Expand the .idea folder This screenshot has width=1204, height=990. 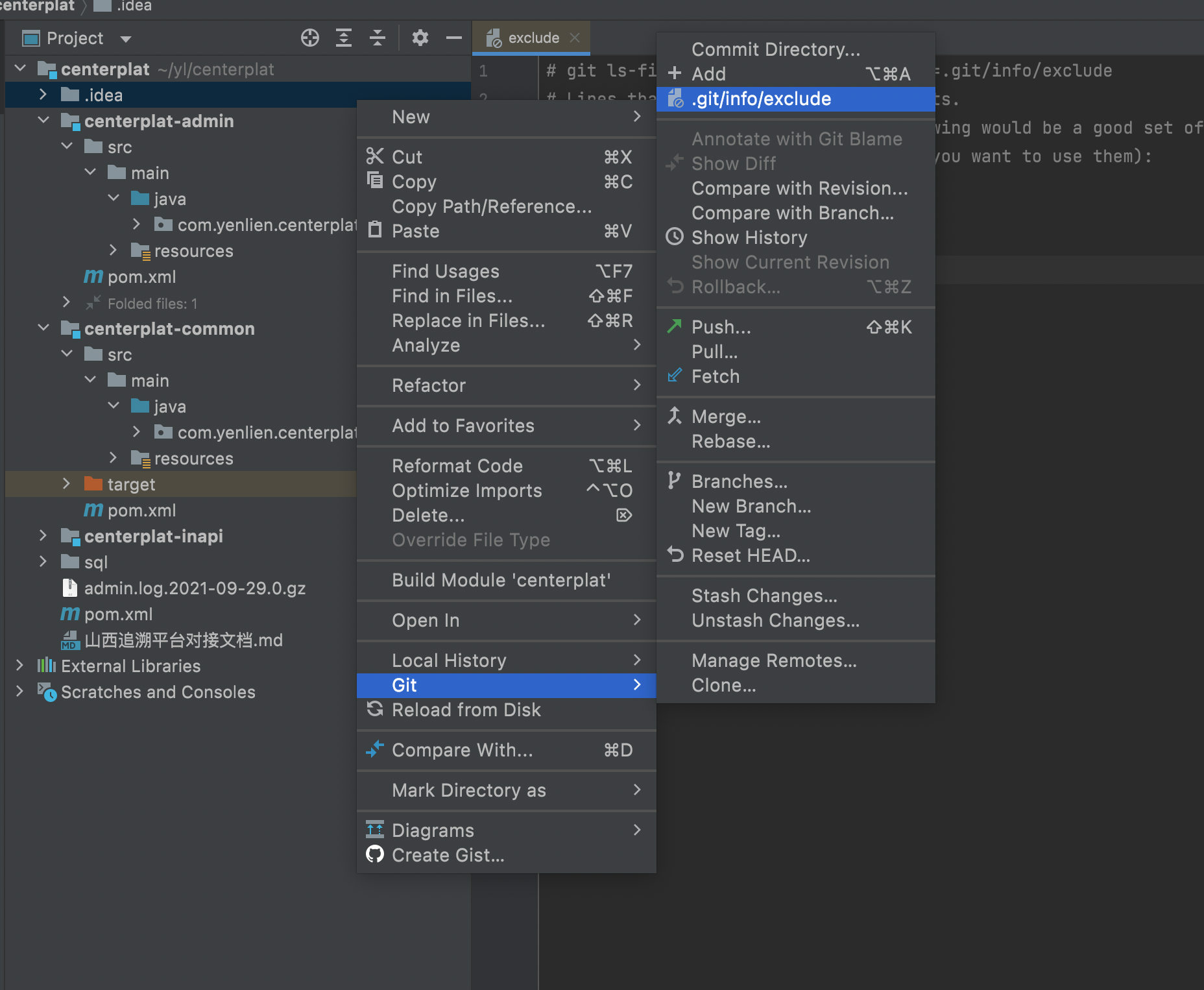[43, 94]
